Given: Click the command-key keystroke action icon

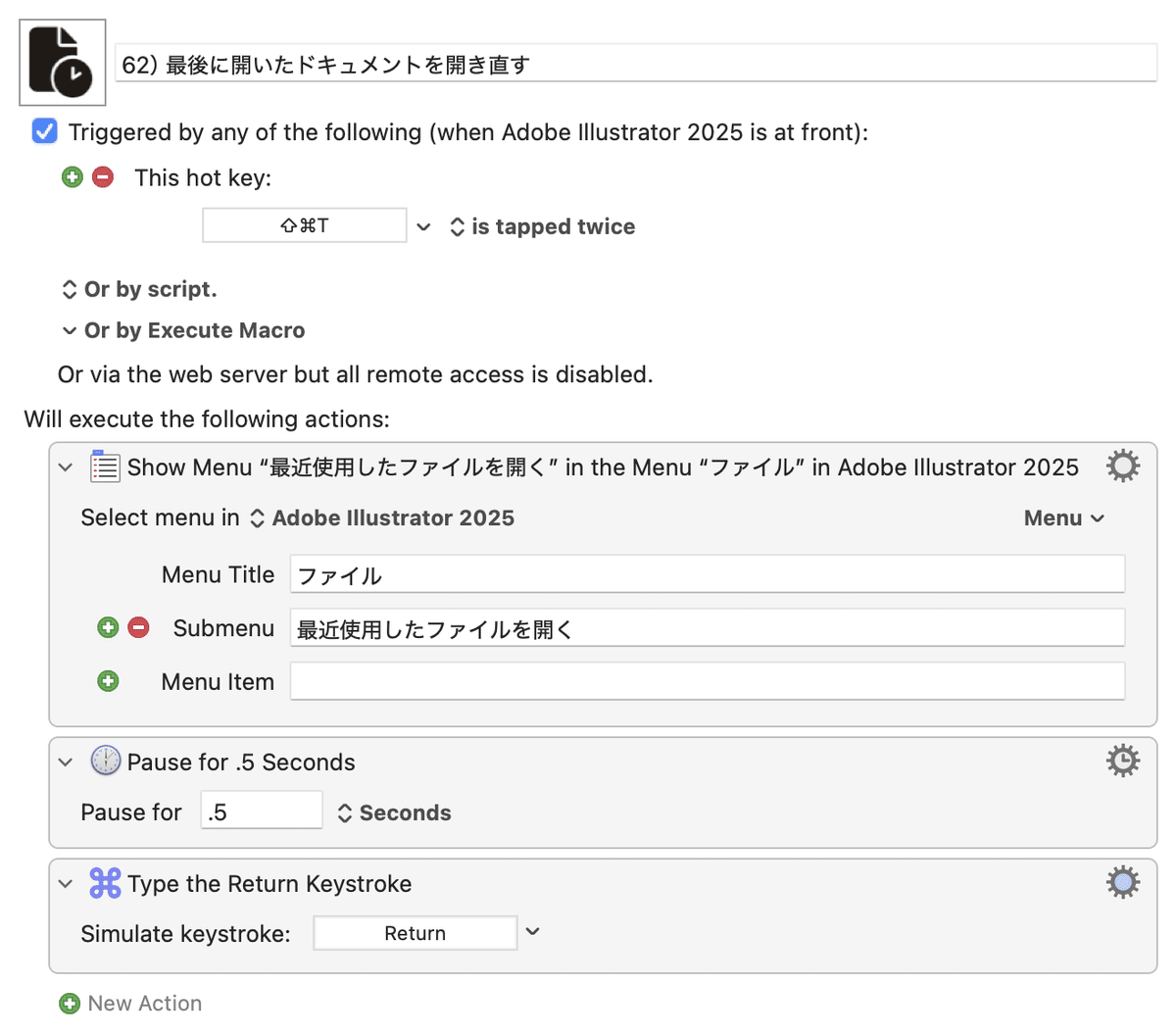Looking at the screenshot, I should point(105,883).
